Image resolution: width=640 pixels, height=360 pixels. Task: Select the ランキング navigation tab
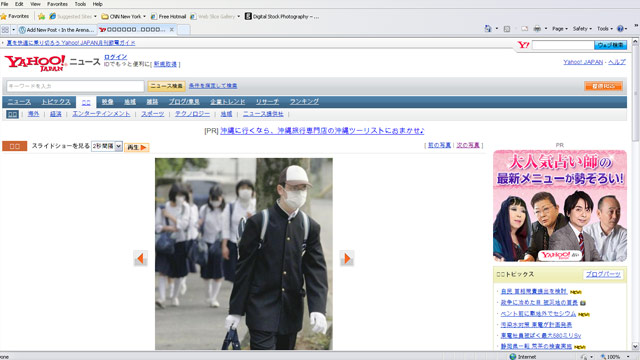pos(304,102)
